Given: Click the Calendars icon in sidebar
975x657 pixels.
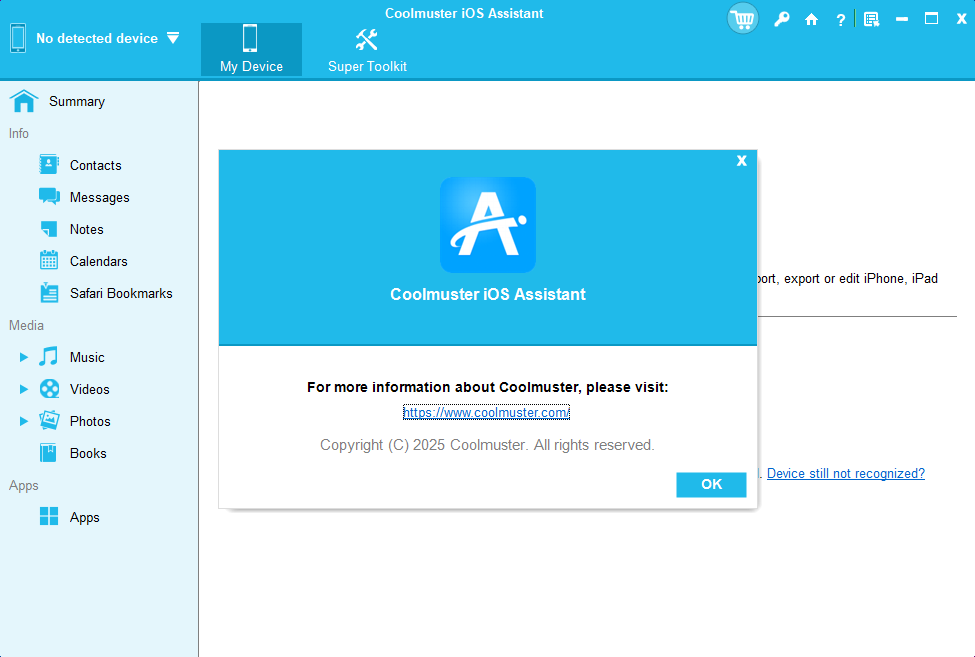Looking at the screenshot, I should pos(49,260).
